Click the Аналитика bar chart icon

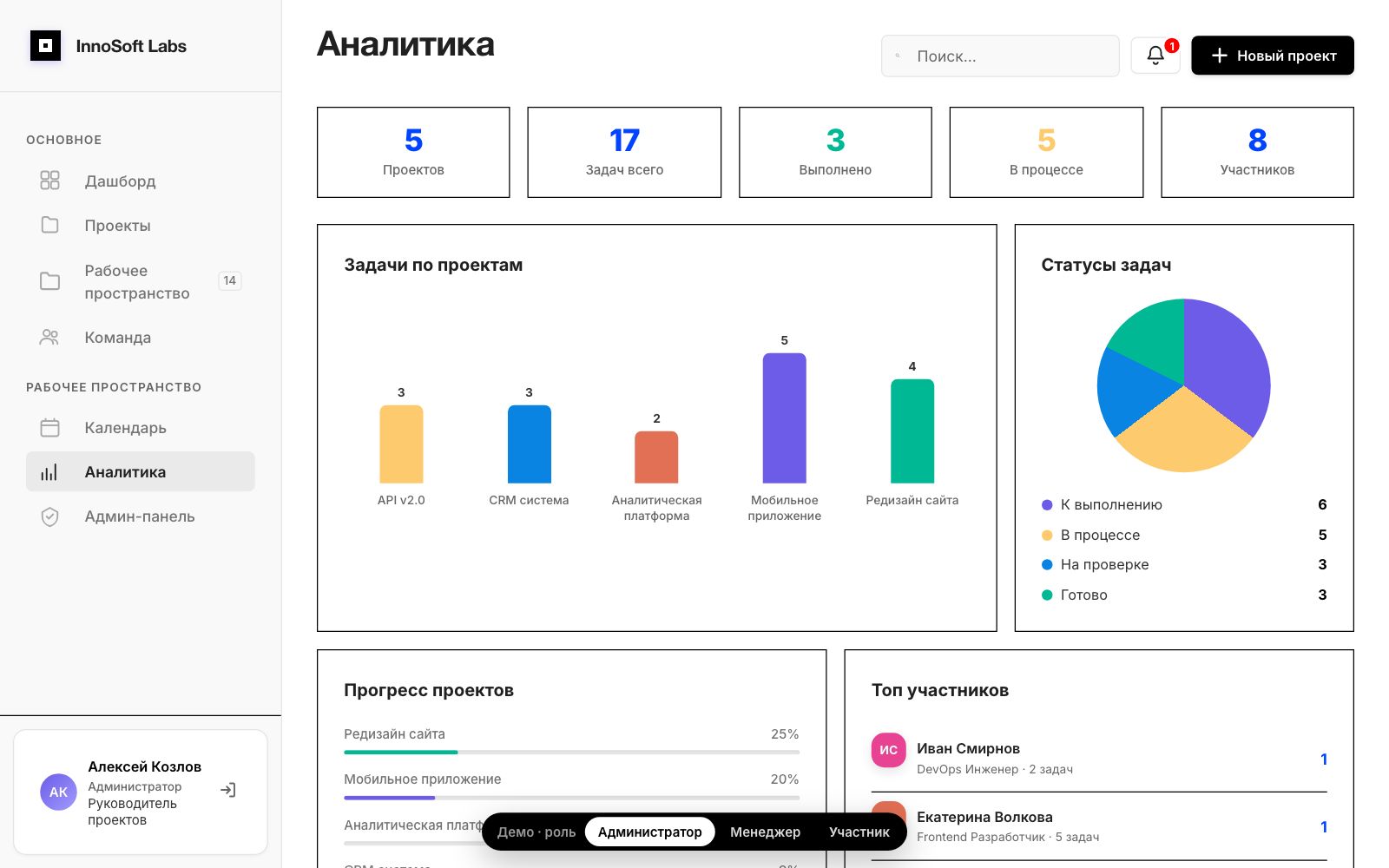pos(50,471)
